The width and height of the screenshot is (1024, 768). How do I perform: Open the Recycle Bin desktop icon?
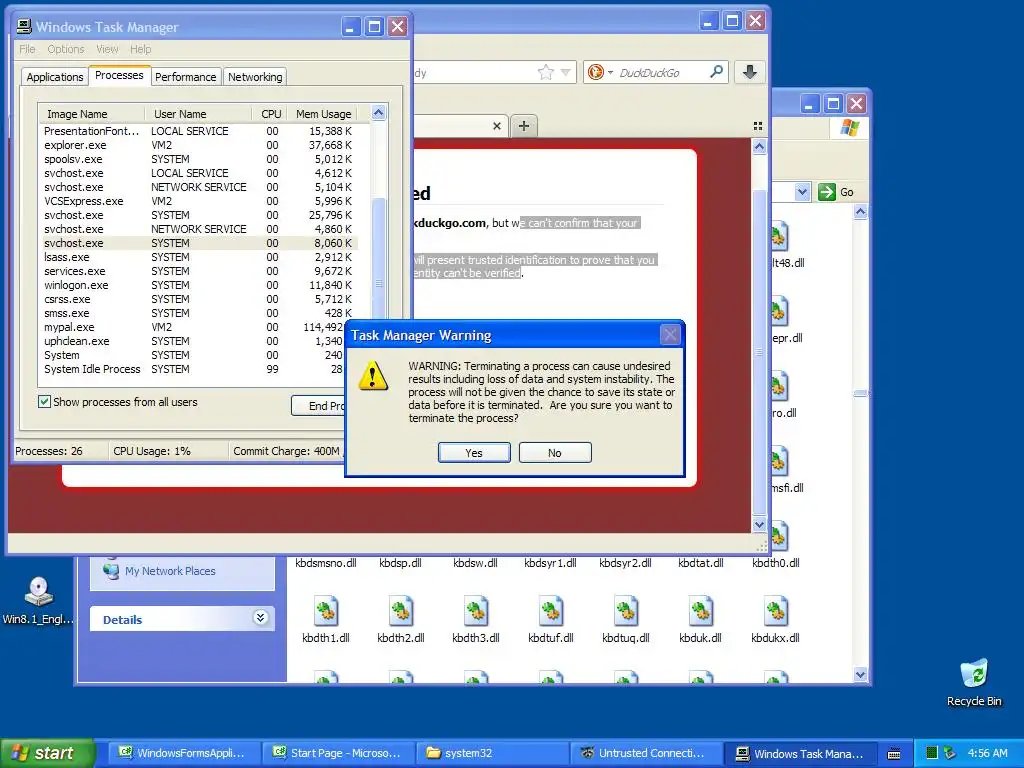click(974, 675)
